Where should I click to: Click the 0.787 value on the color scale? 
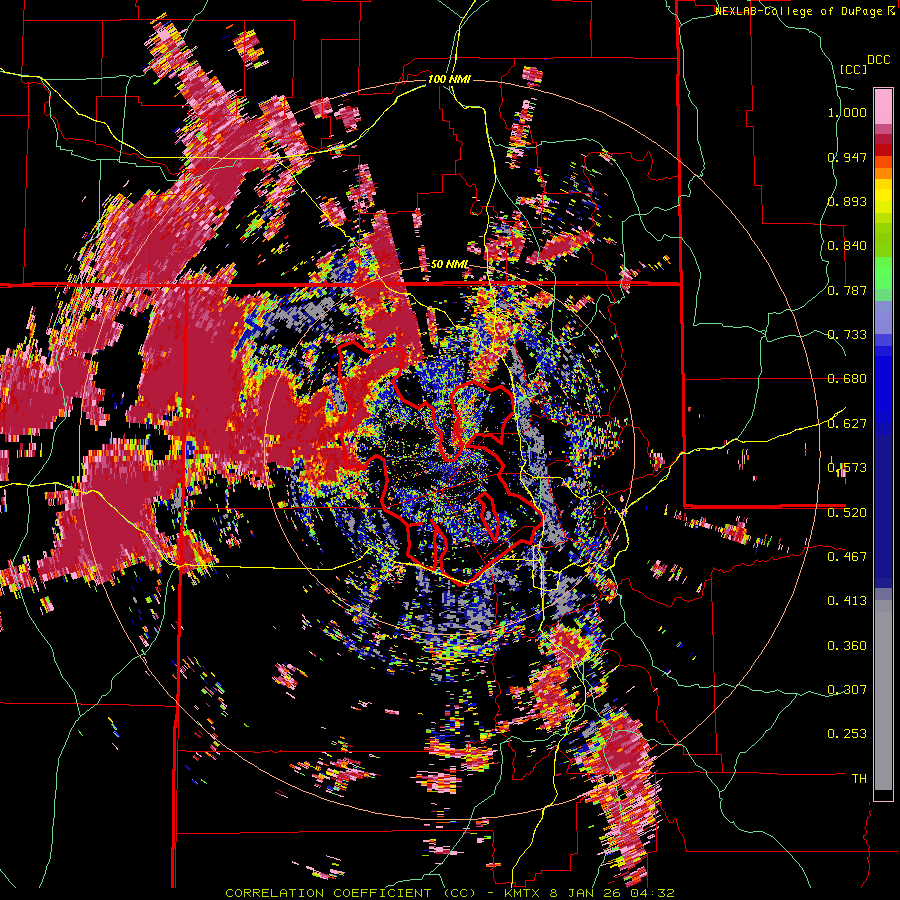(x=847, y=290)
